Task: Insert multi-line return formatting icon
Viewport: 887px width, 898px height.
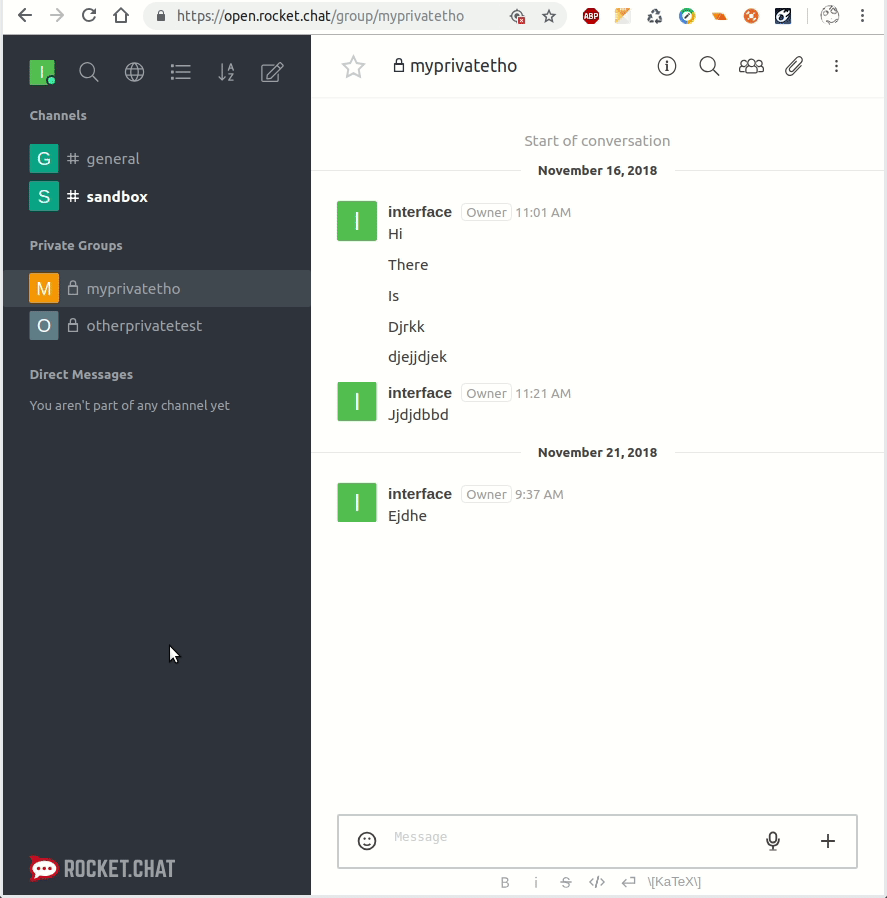Action: (628, 882)
